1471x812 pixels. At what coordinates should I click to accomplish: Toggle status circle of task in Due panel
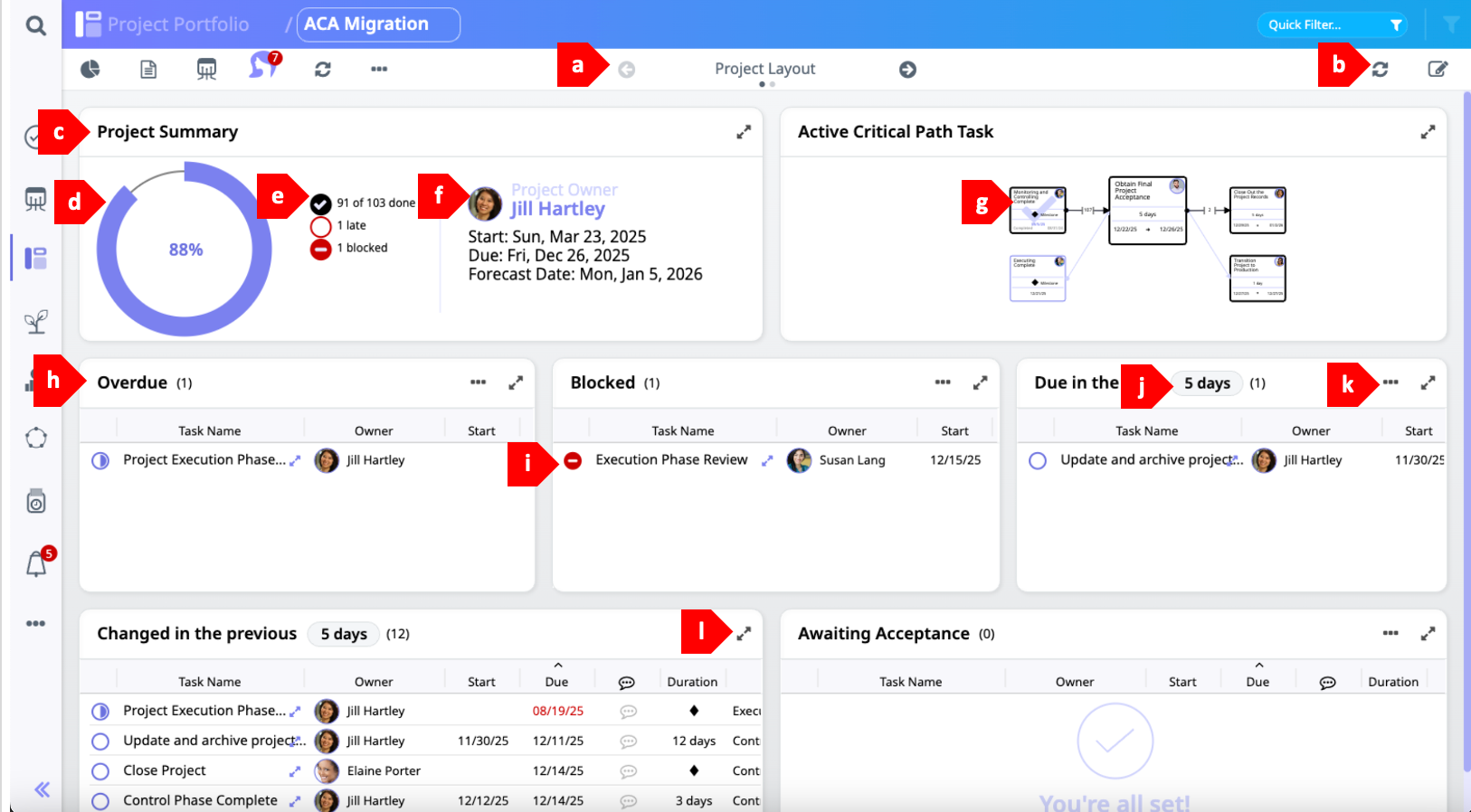tap(1038, 460)
